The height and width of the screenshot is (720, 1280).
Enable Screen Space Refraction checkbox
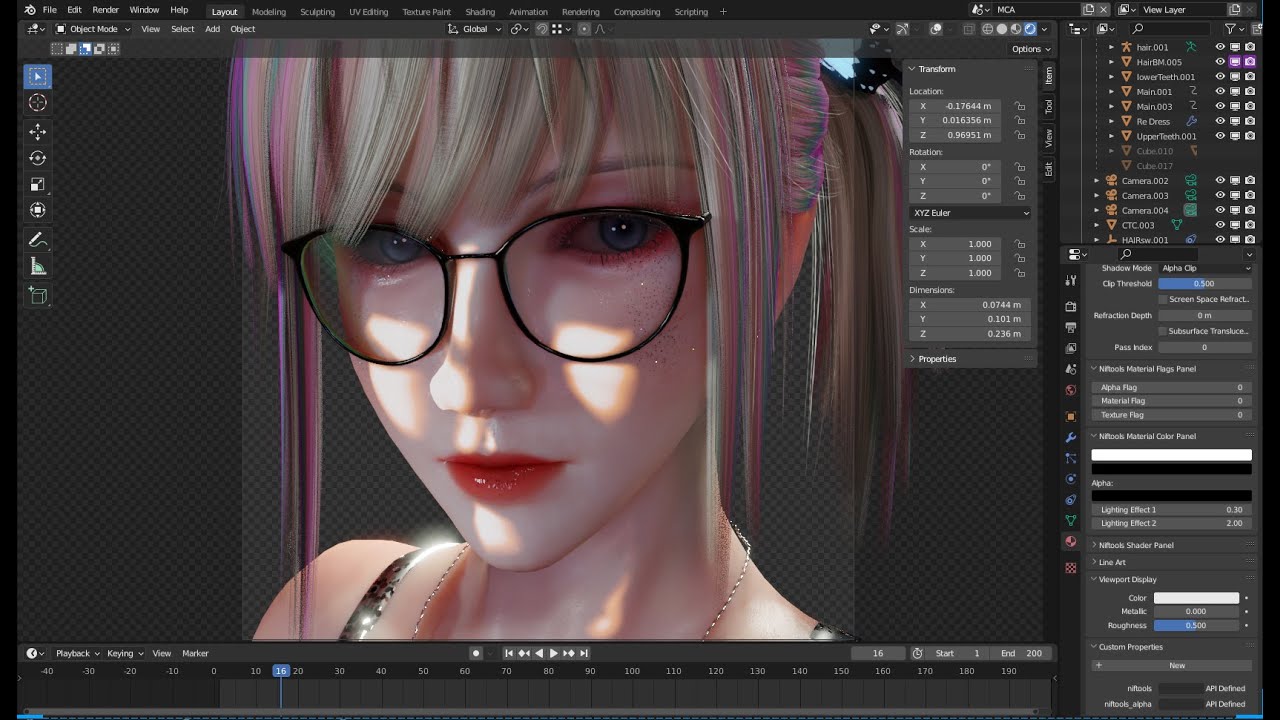pos(1163,299)
